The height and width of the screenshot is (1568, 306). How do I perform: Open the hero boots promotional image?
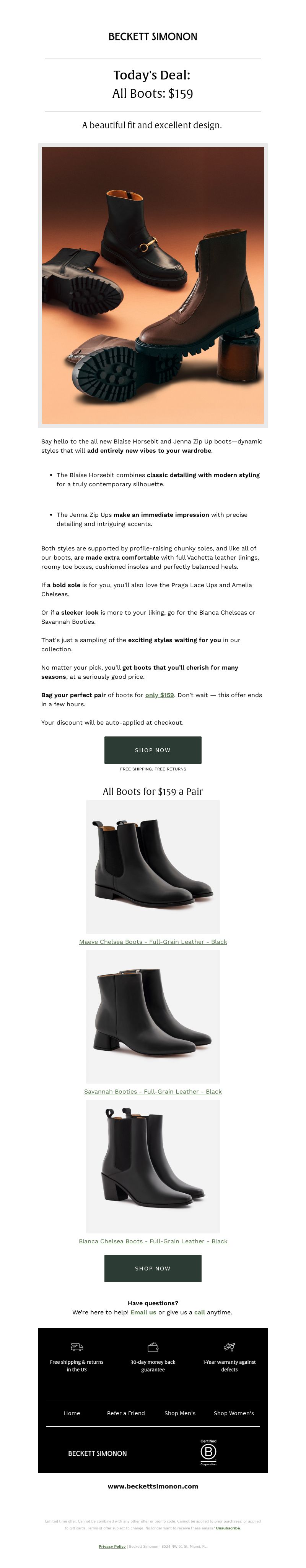(x=153, y=285)
